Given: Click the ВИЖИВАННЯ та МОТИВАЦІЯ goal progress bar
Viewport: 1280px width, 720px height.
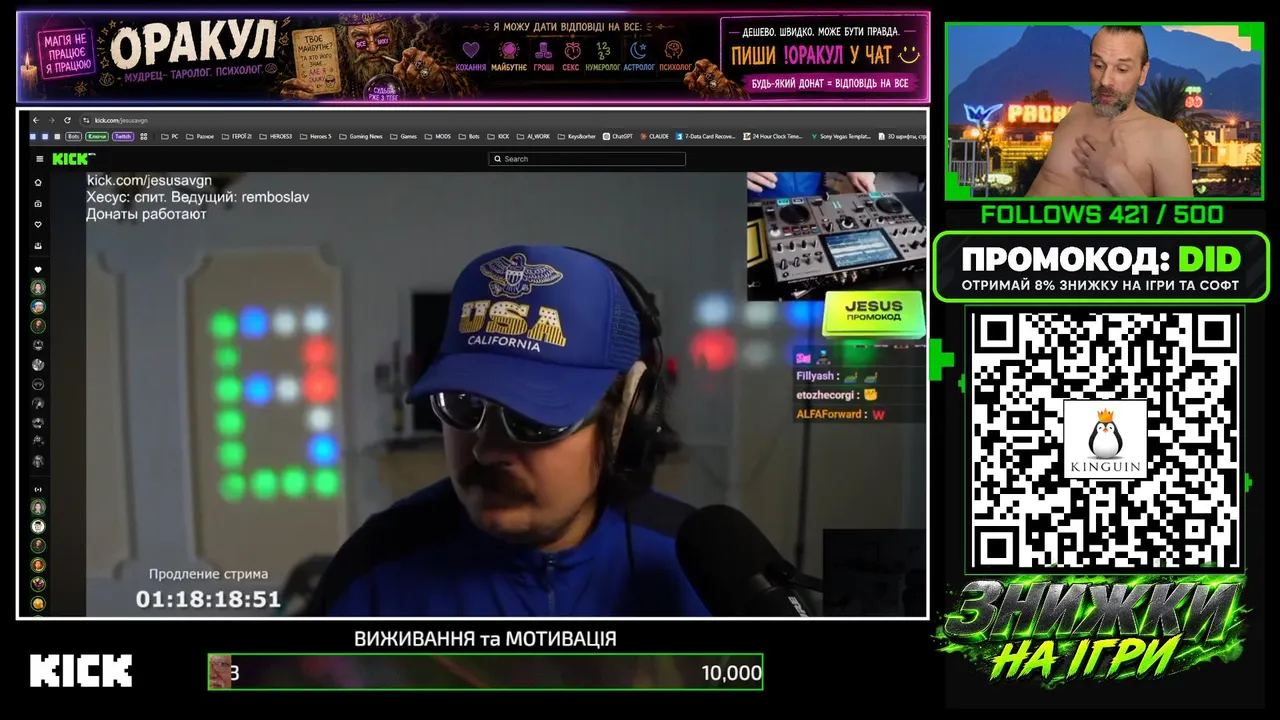Looking at the screenshot, I should 485,672.
